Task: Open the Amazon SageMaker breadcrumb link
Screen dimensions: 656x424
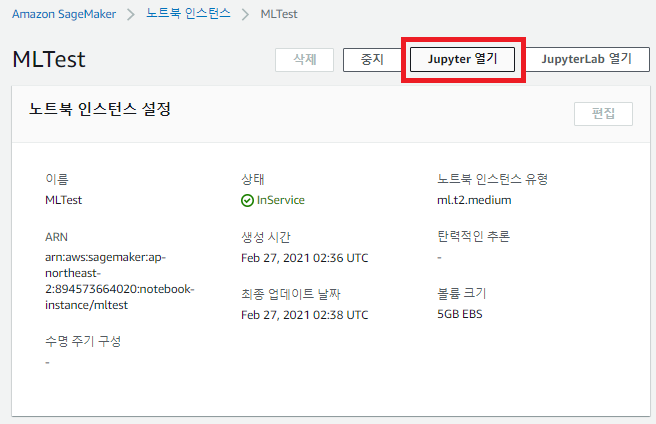Action: tap(64, 14)
